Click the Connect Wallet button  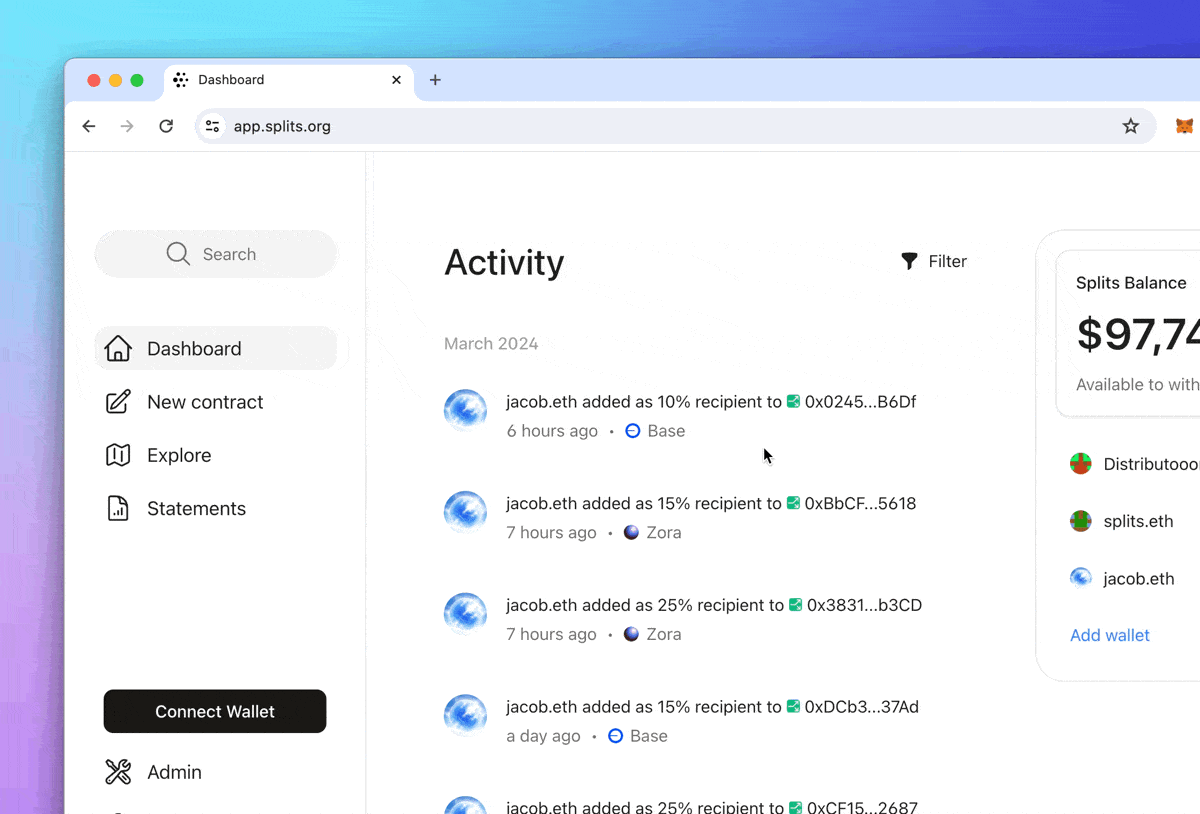point(215,711)
